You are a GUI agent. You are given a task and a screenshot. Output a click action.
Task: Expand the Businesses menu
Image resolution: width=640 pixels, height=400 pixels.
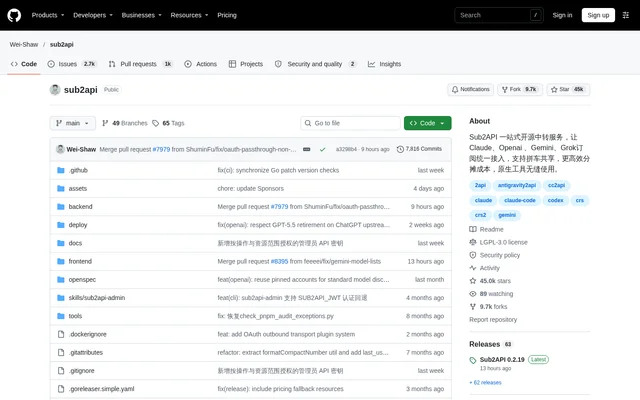141,15
